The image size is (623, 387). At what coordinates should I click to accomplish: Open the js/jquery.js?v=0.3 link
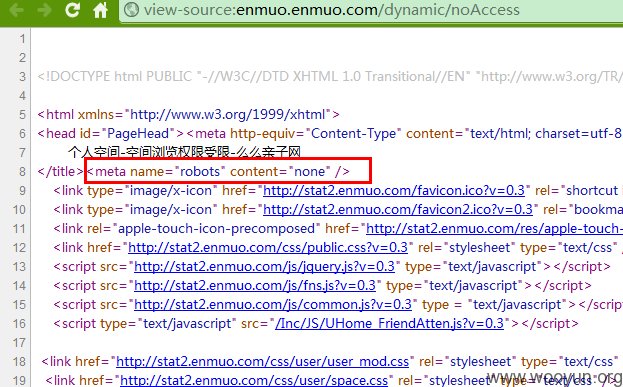pyautogui.click(x=264, y=267)
